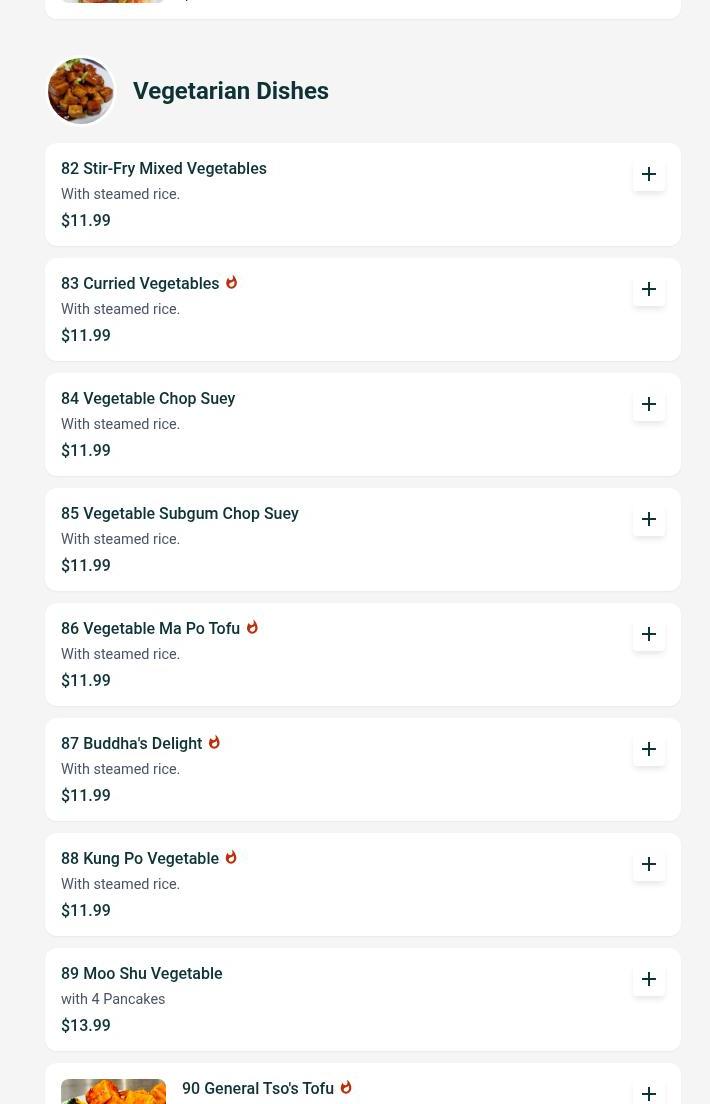Click spicy flame icon beside Curried Vegetables
The height and width of the screenshot is (1104, 710).
[x=231, y=283]
